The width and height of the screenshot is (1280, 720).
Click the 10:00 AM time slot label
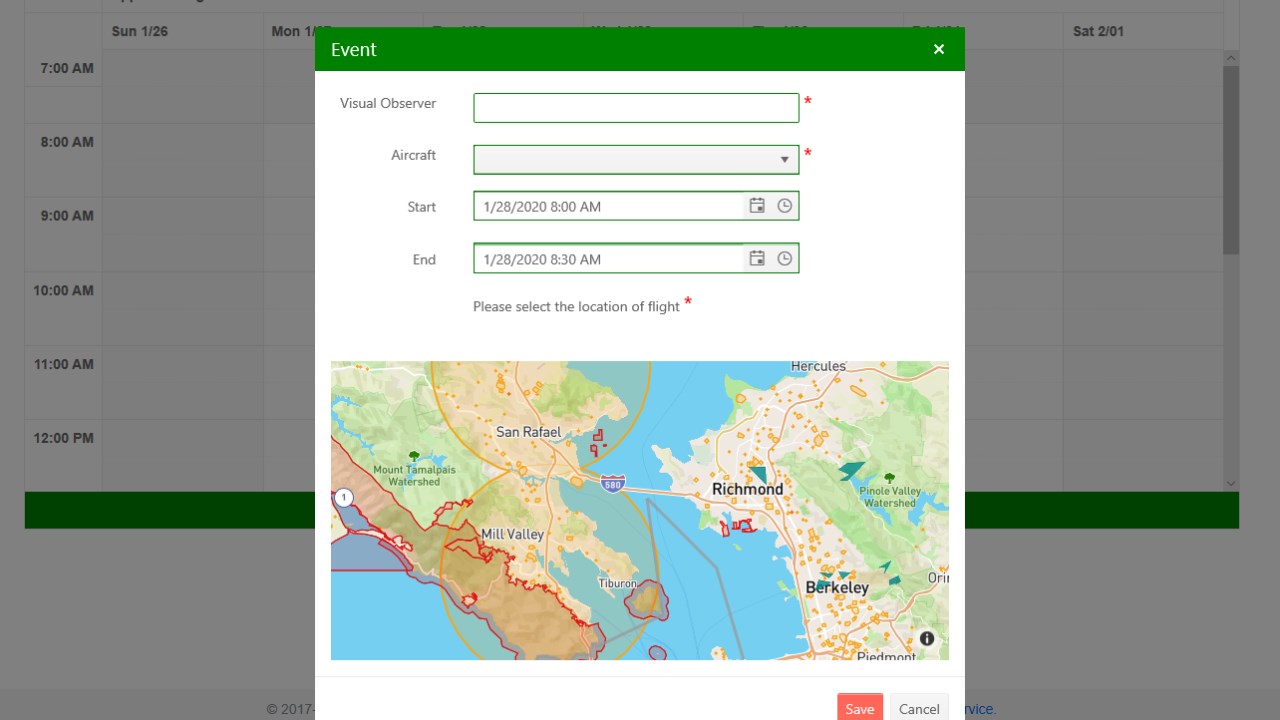pos(63,290)
